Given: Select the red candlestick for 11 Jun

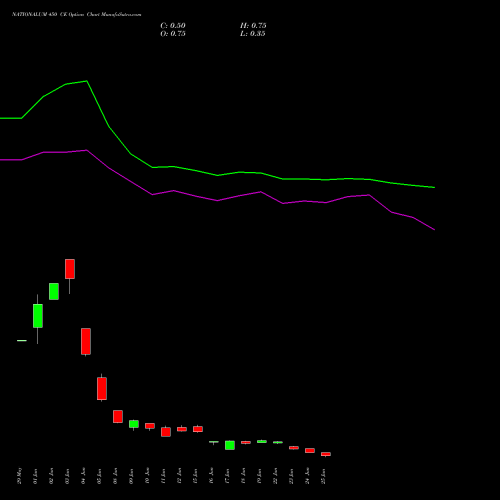Looking at the screenshot, I should (x=166, y=432).
